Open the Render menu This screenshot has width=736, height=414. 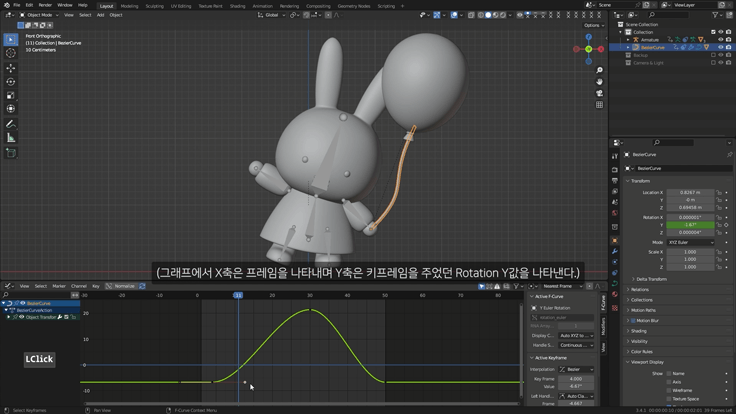(x=45, y=5)
